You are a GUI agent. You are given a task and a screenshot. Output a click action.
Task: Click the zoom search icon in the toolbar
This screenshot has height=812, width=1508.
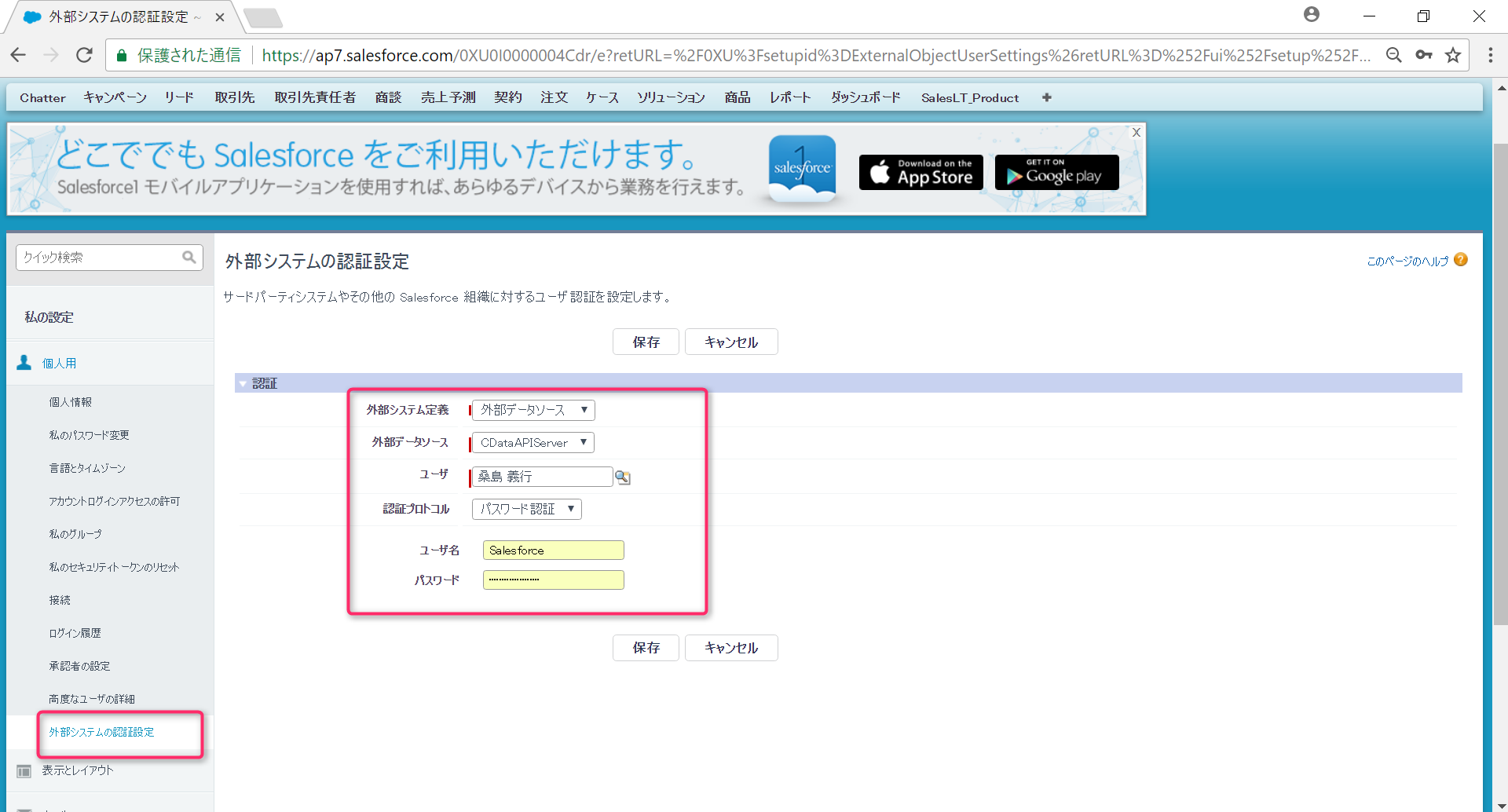coord(1394,54)
